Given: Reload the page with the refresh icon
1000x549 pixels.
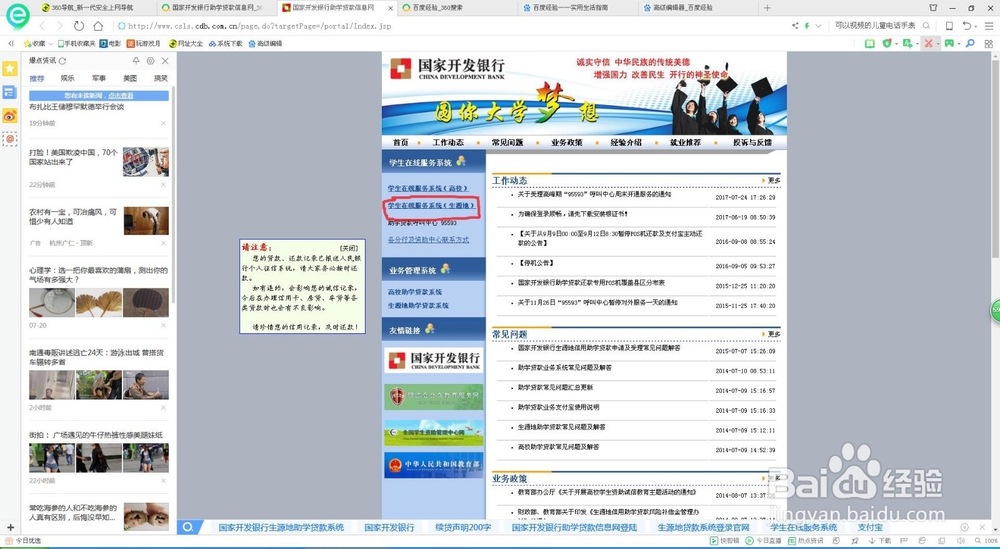Looking at the screenshot, I should point(78,26).
